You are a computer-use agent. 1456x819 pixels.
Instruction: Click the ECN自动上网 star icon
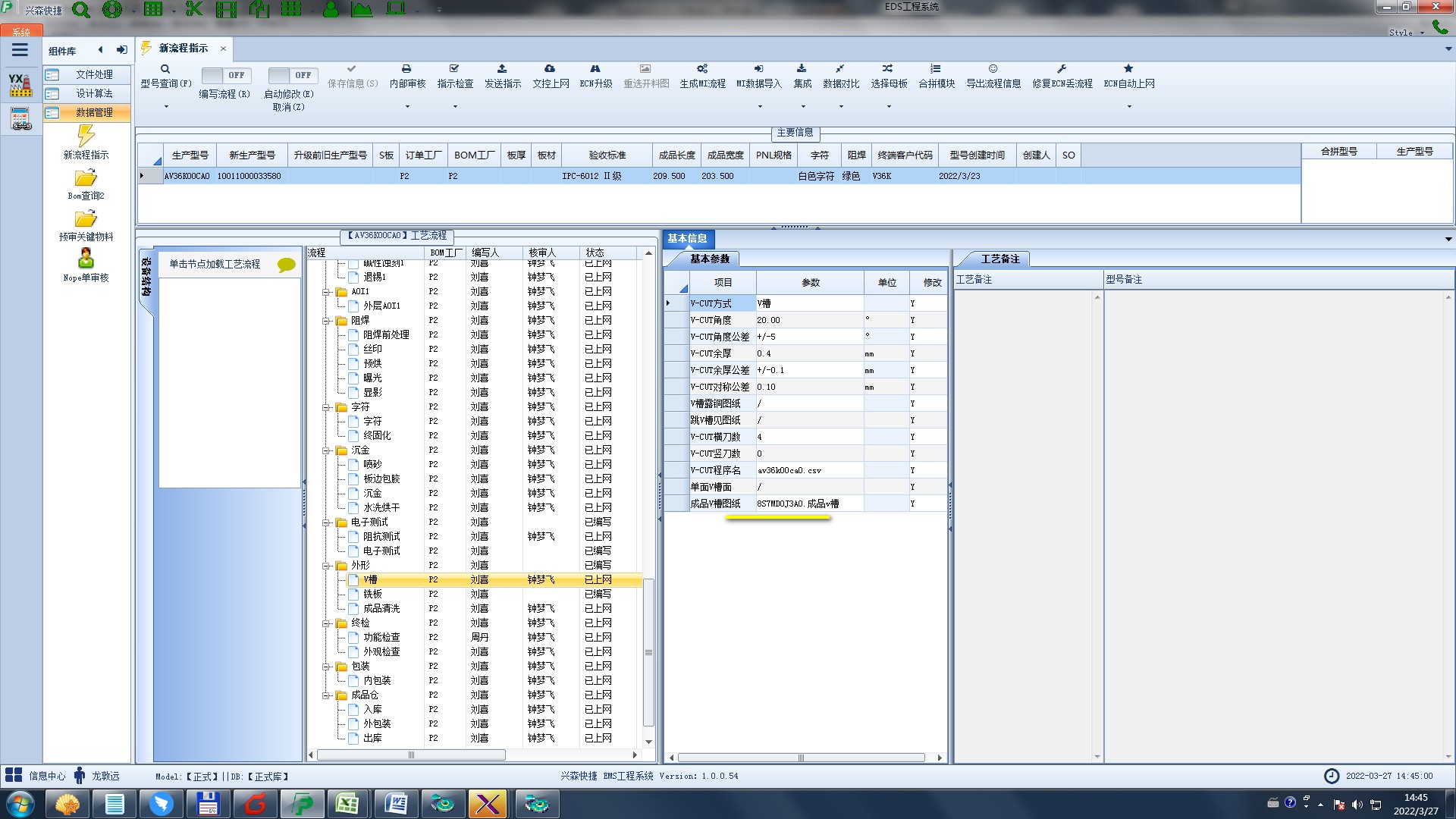pyautogui.click(x=1128, y=69)
